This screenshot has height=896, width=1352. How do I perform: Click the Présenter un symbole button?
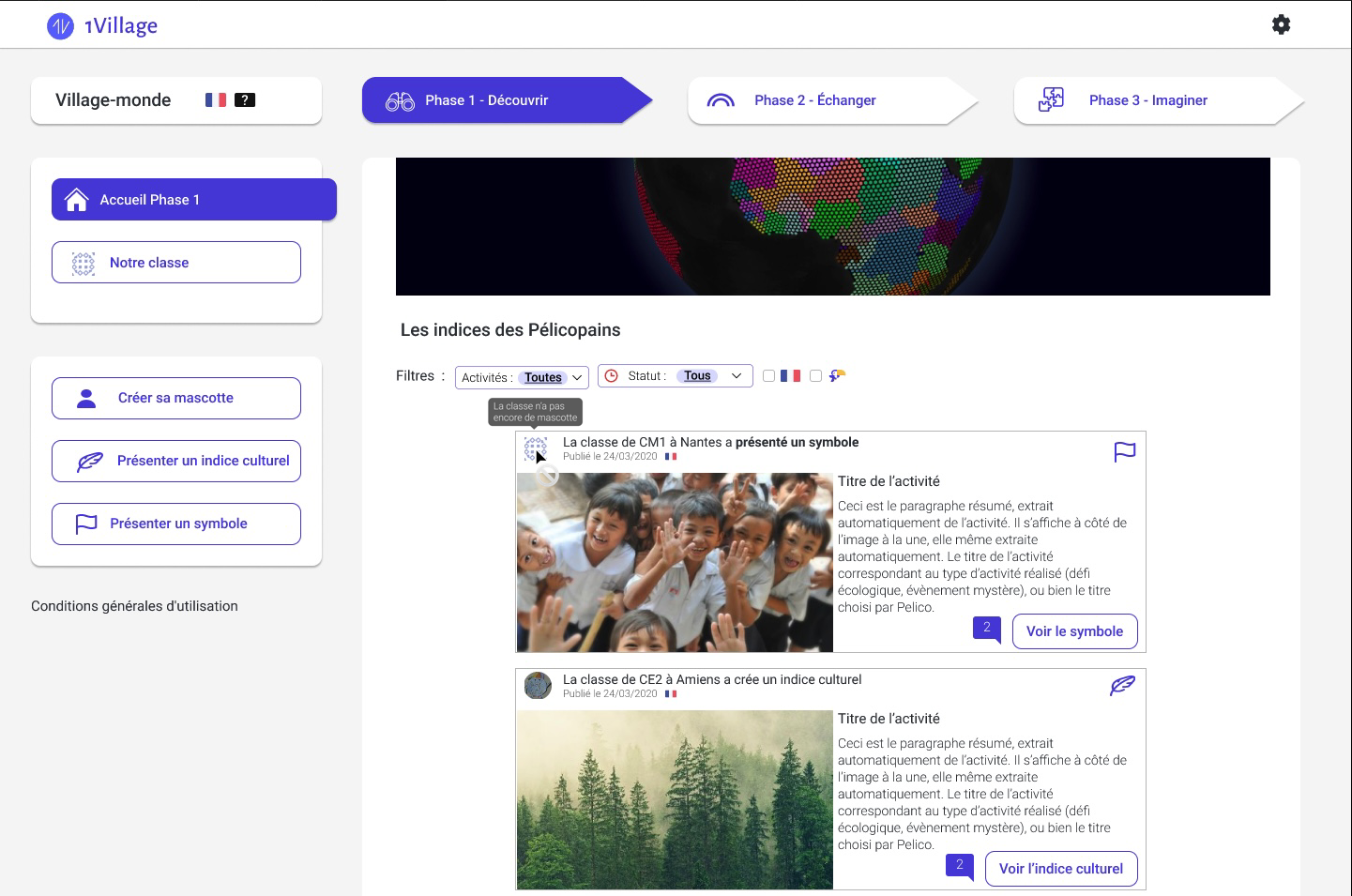[176, 524]
